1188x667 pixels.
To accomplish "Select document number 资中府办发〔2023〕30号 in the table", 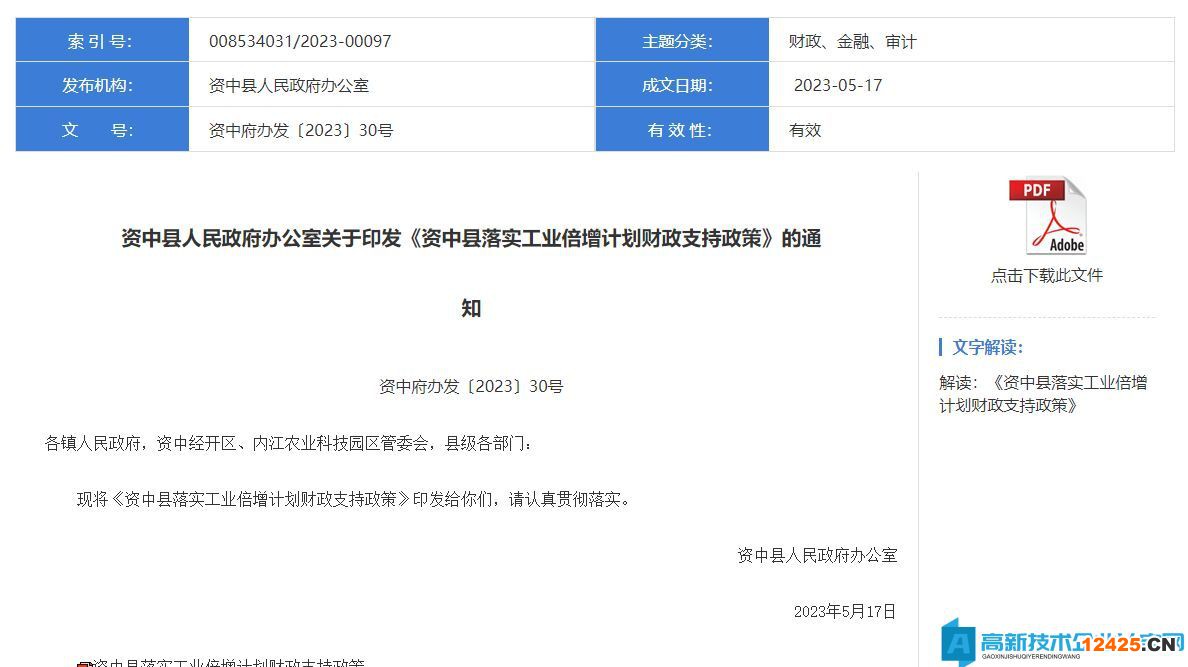I will (301, 130).
